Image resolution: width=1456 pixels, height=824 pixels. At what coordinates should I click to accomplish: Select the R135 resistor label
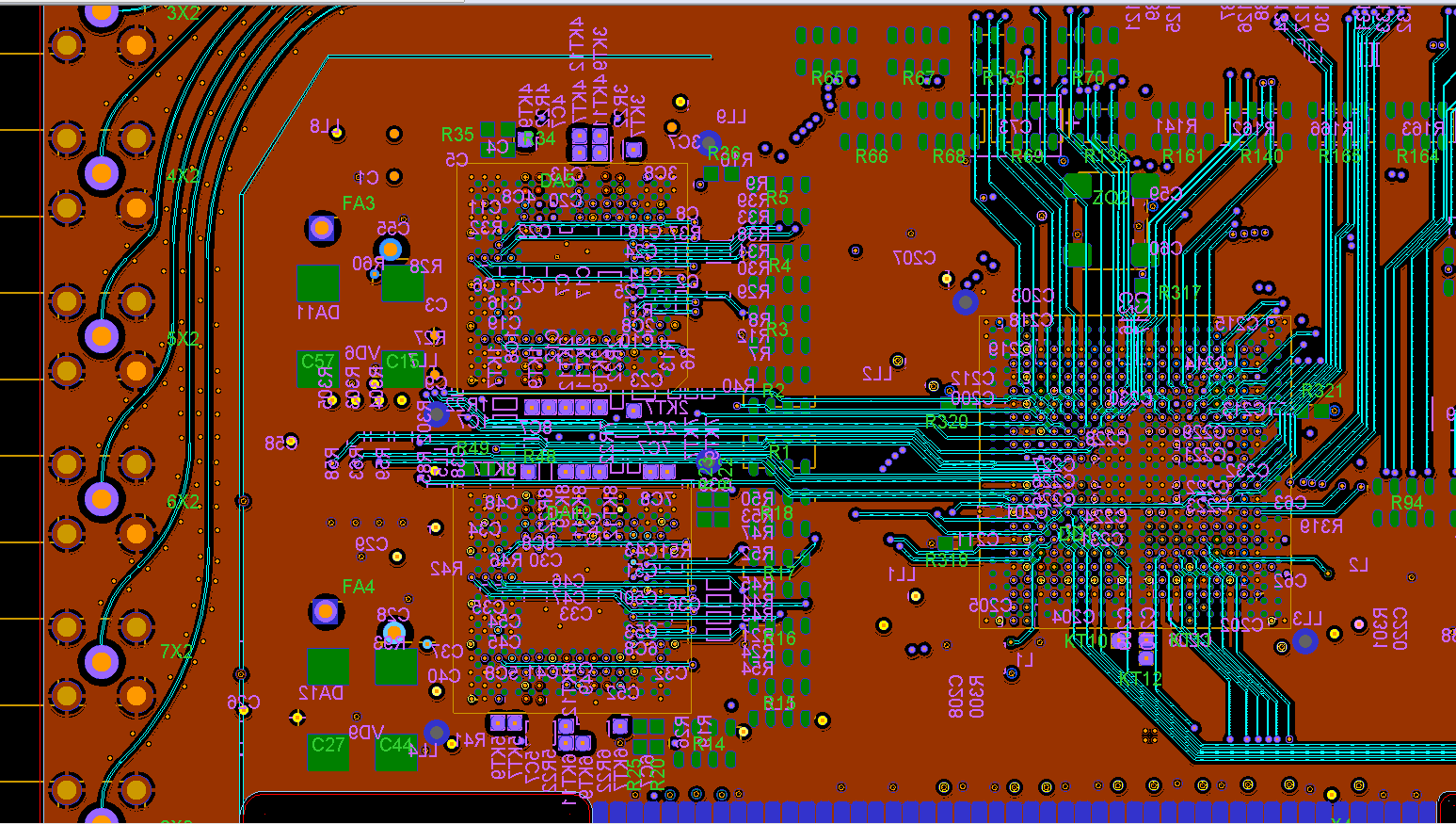coord(1004,78)
